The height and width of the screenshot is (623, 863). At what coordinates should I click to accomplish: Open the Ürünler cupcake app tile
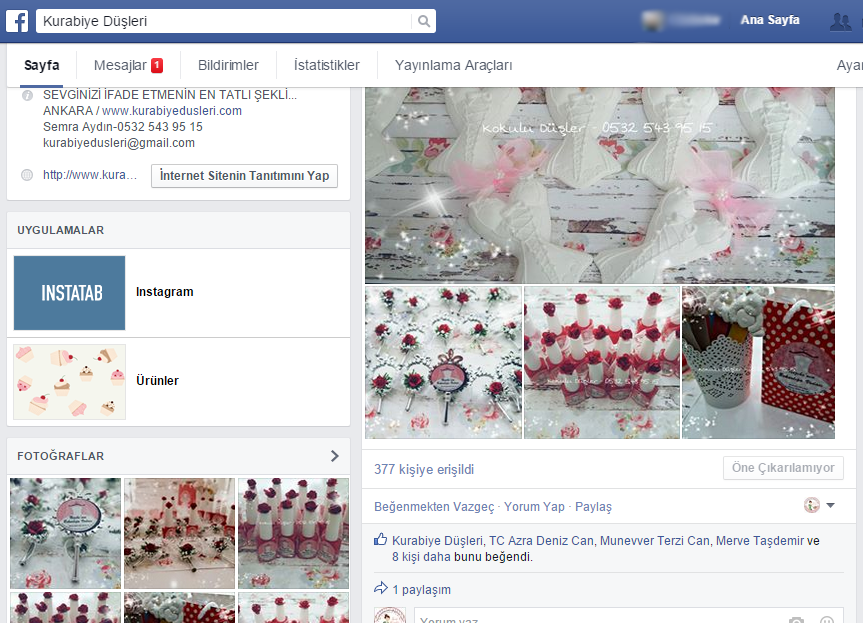click(69, 382)
